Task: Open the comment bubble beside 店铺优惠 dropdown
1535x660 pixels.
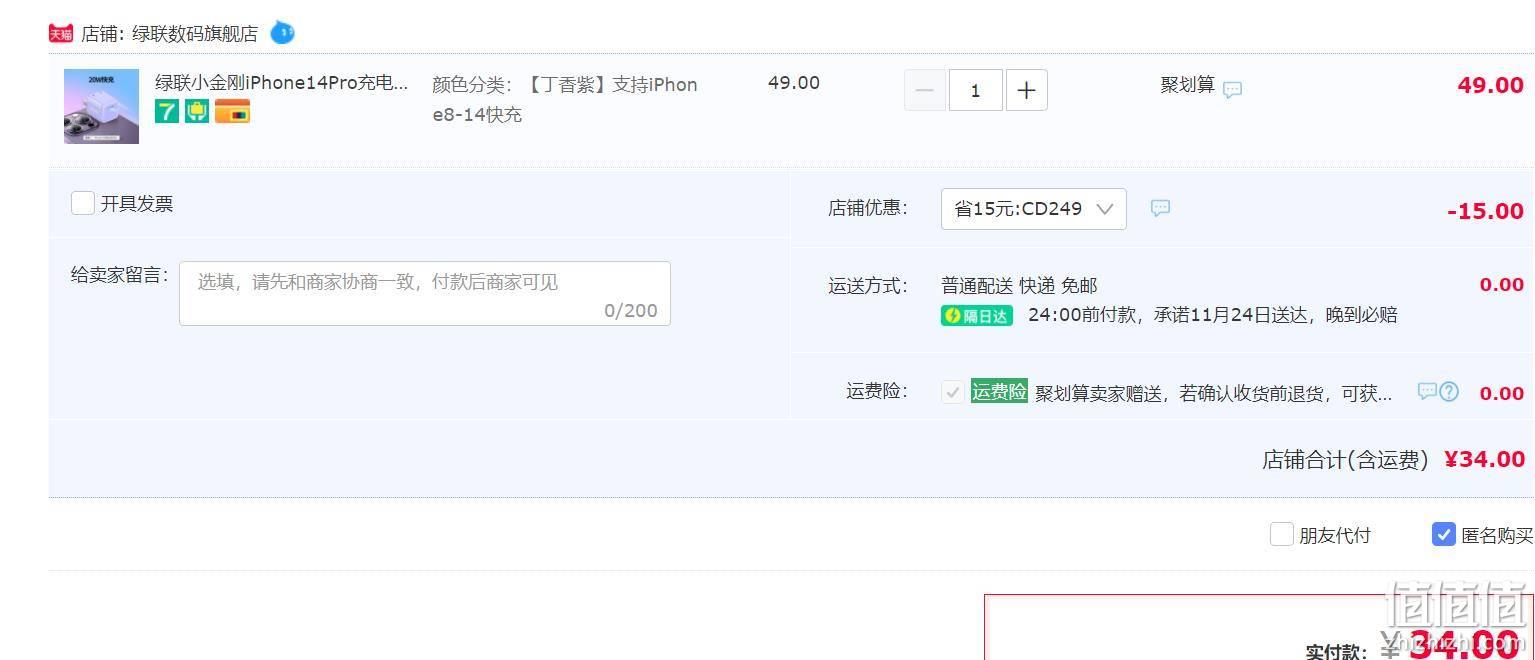Action: (x=1160, y=208)
